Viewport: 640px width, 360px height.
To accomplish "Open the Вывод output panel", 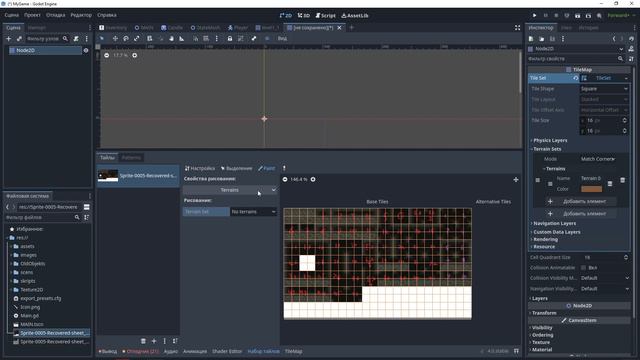I will click(x=108, y=351).
